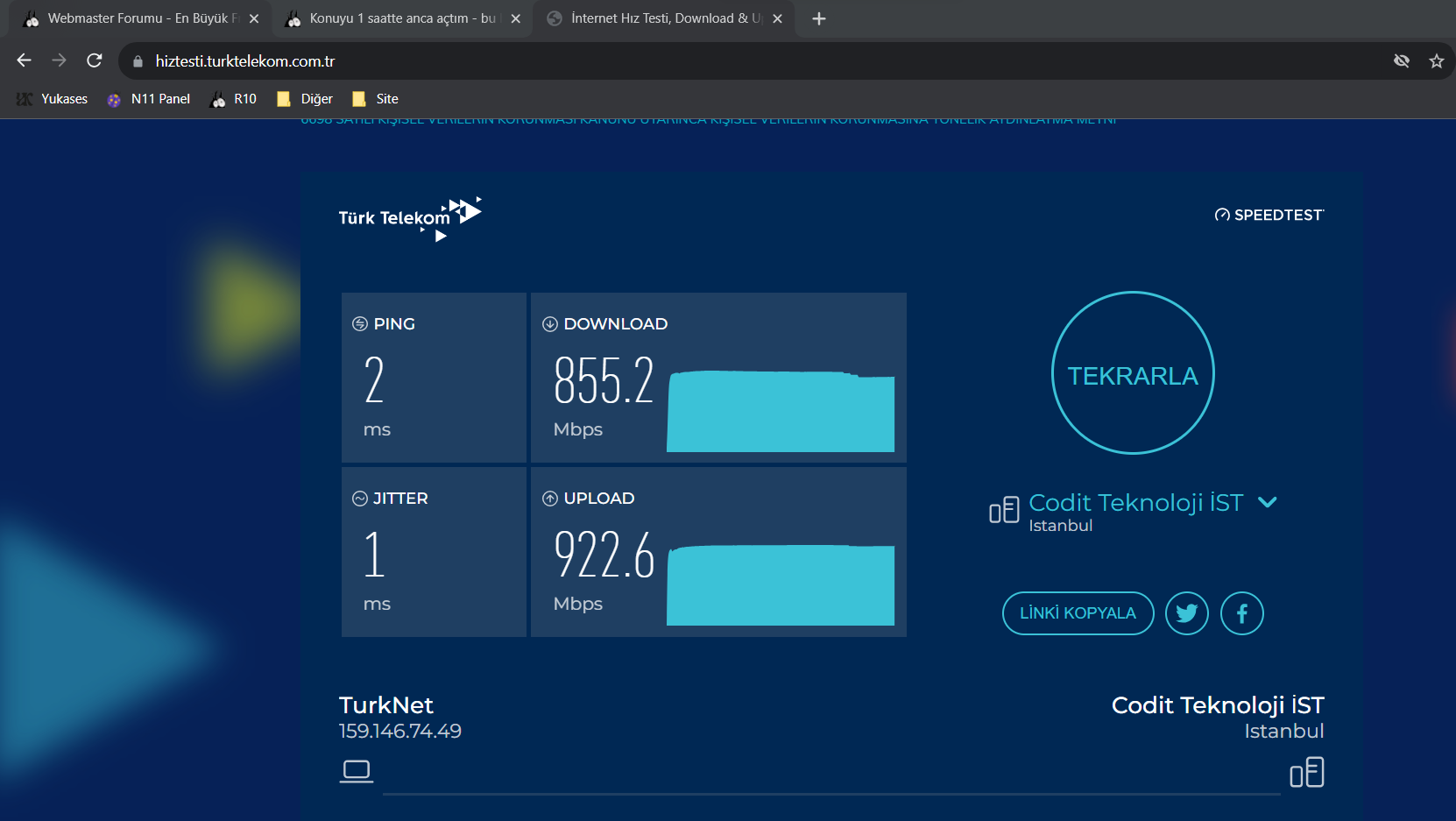The image size is (1456, 821).
Task: Reload the speed test page
Action: pos(95,60)
